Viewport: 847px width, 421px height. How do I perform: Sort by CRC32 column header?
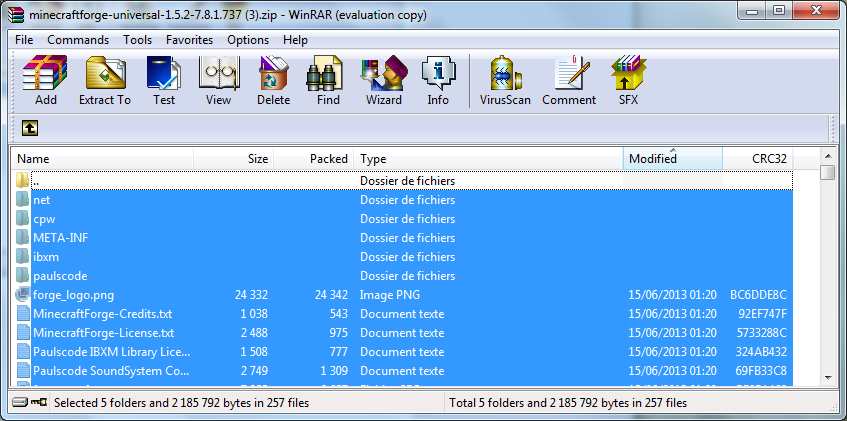758,159
